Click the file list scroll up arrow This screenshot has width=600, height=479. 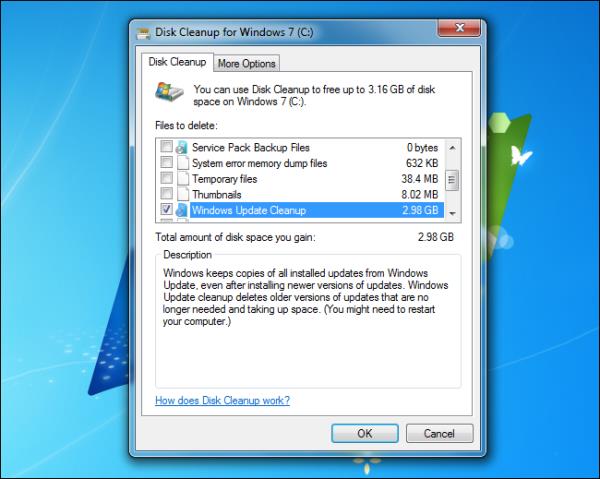pyautogui.click(x=452, y=148)
